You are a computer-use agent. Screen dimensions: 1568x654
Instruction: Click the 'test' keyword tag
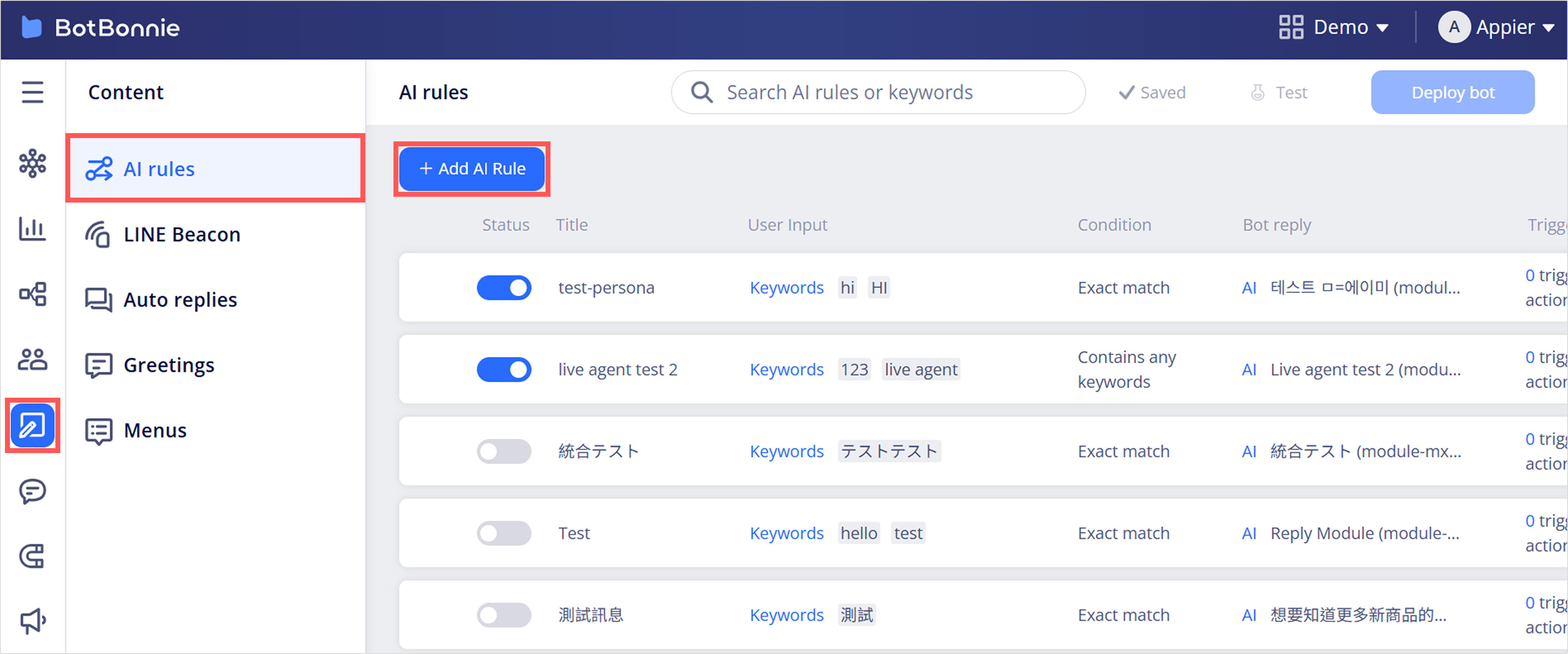pos(908,533)
